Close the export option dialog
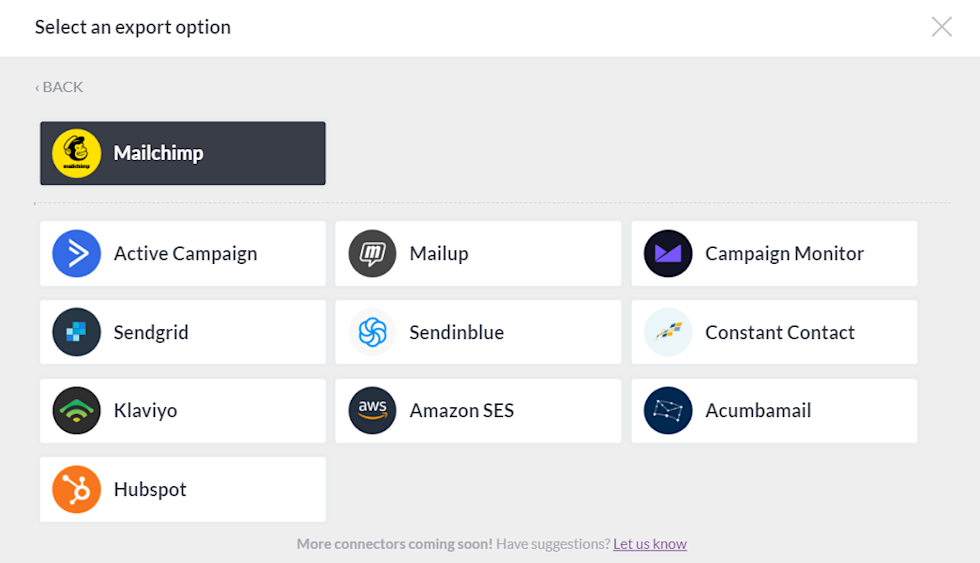Viewport: 980px width, 563px height. click(x=941, y=27)
